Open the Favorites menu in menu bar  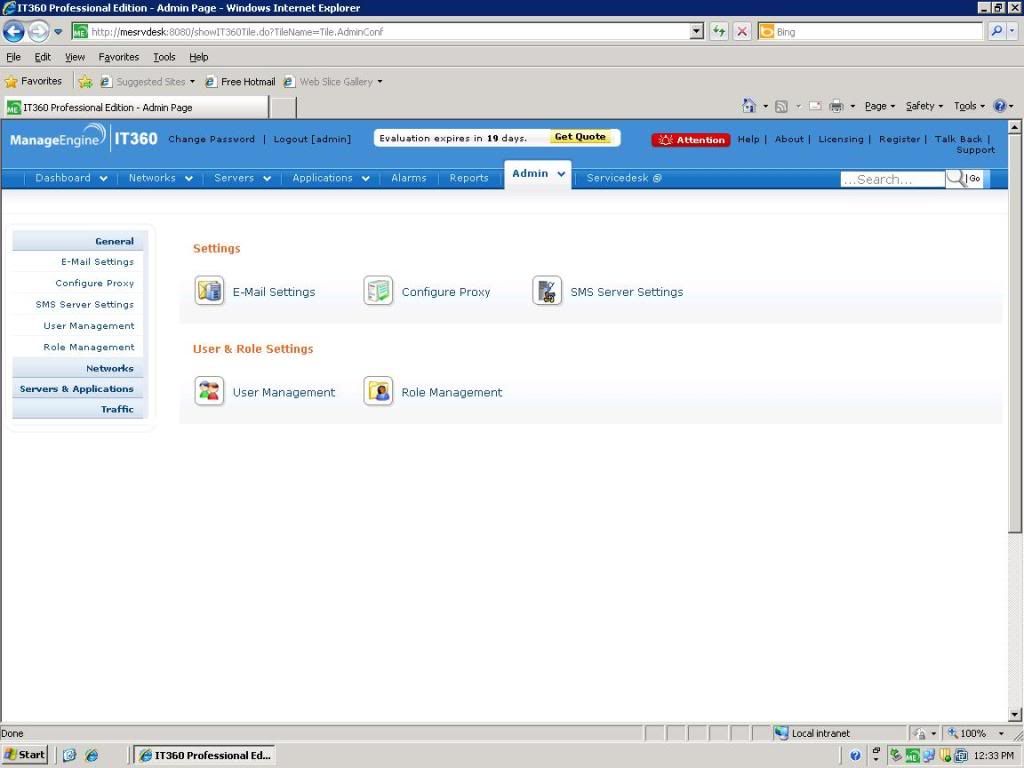[119, 57]
